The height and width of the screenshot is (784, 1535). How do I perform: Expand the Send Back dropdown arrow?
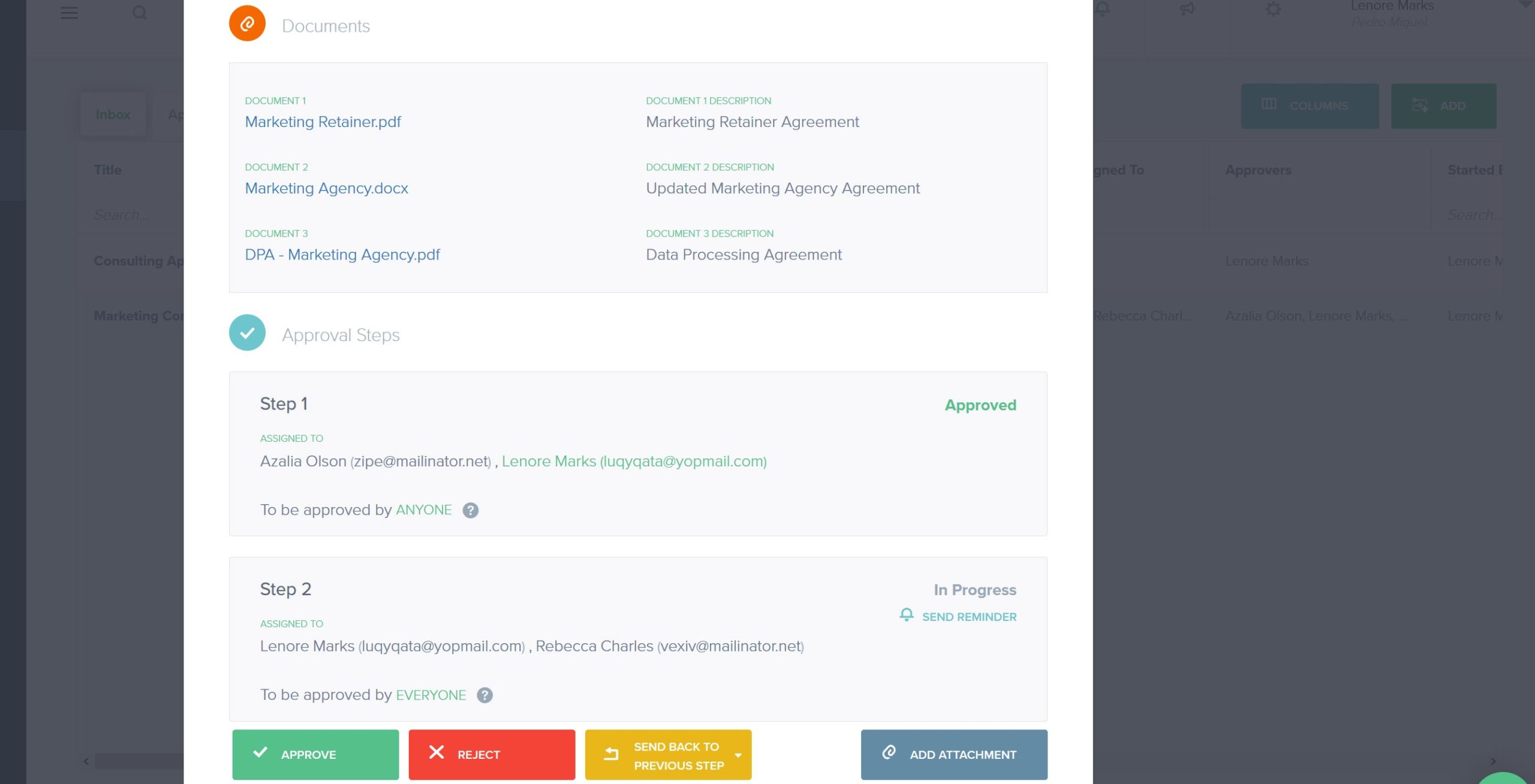(x=738, y=755)
